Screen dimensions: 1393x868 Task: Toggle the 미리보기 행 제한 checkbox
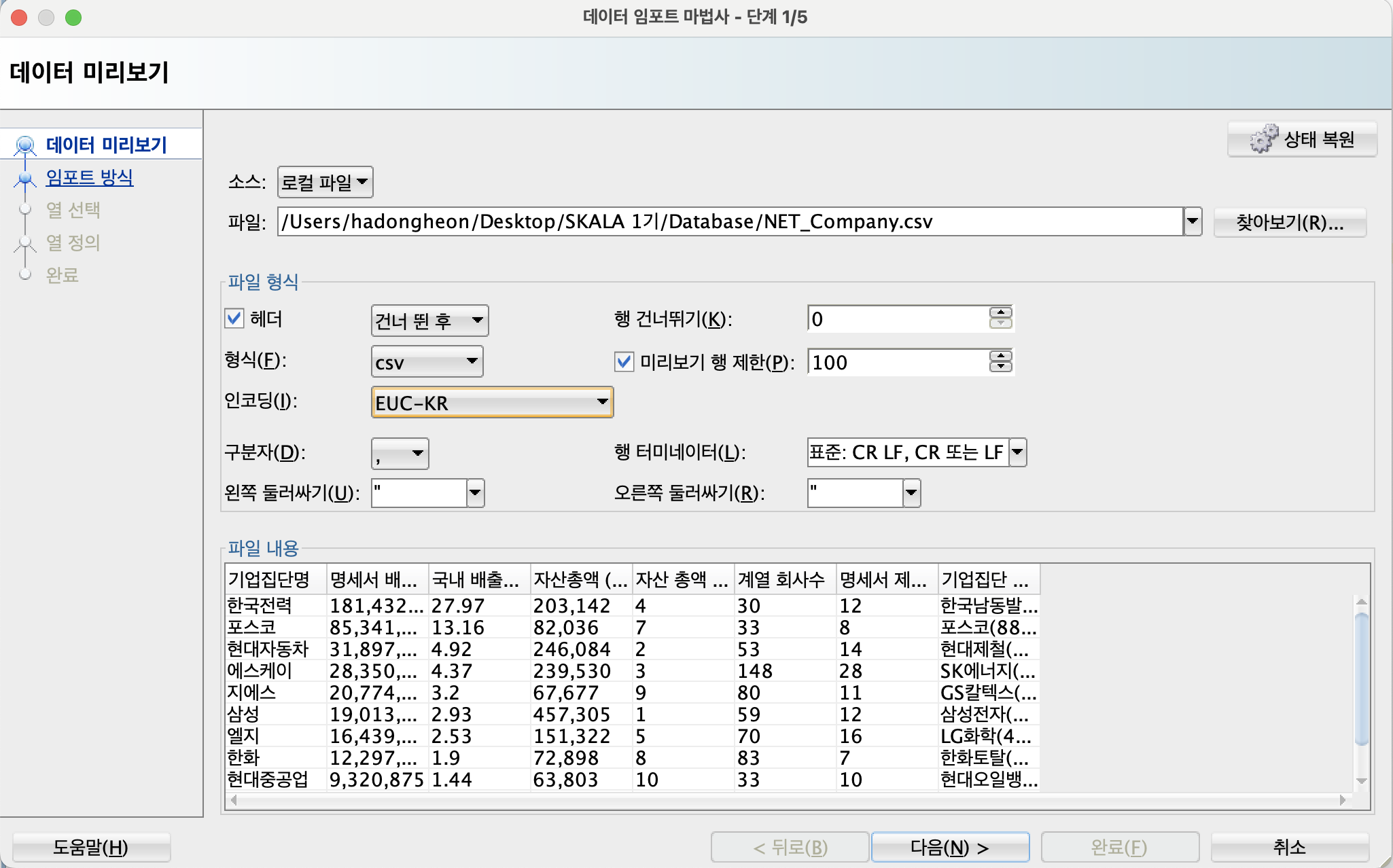click(624, 362)
